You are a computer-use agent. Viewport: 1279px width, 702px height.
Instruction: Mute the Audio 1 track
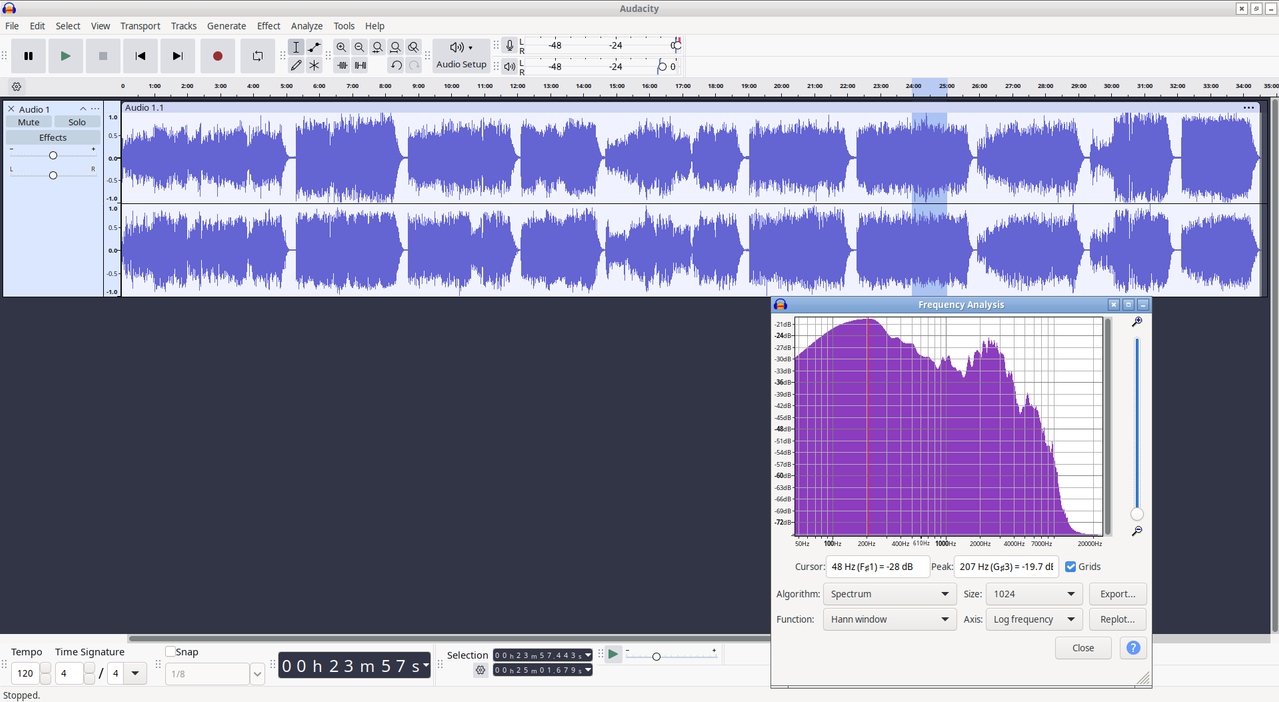pyautogui.click(x=29, y=122)
